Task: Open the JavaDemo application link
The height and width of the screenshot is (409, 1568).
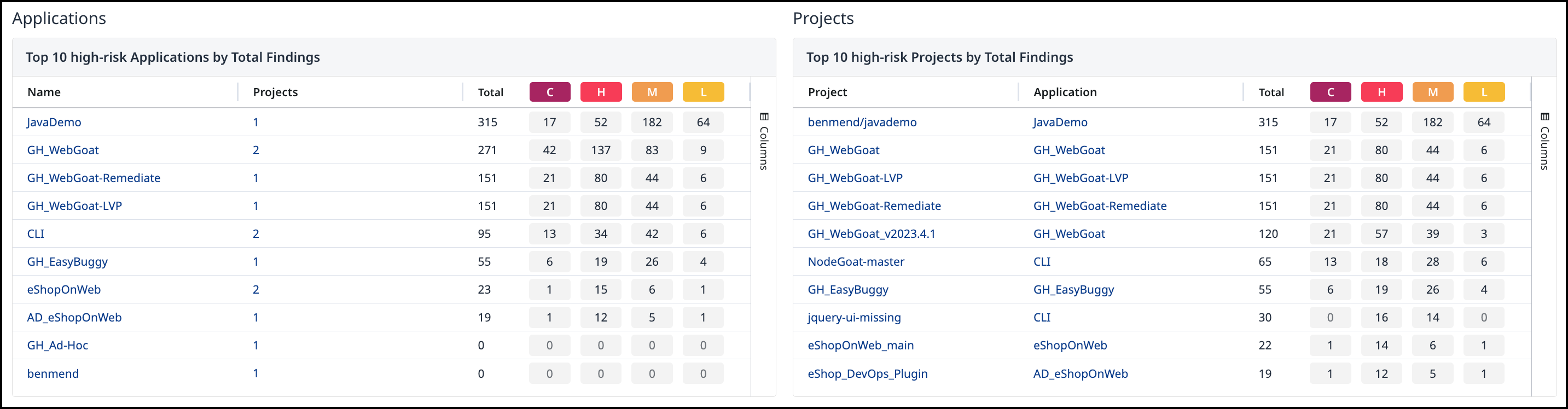Action: [x=54, y=122]
